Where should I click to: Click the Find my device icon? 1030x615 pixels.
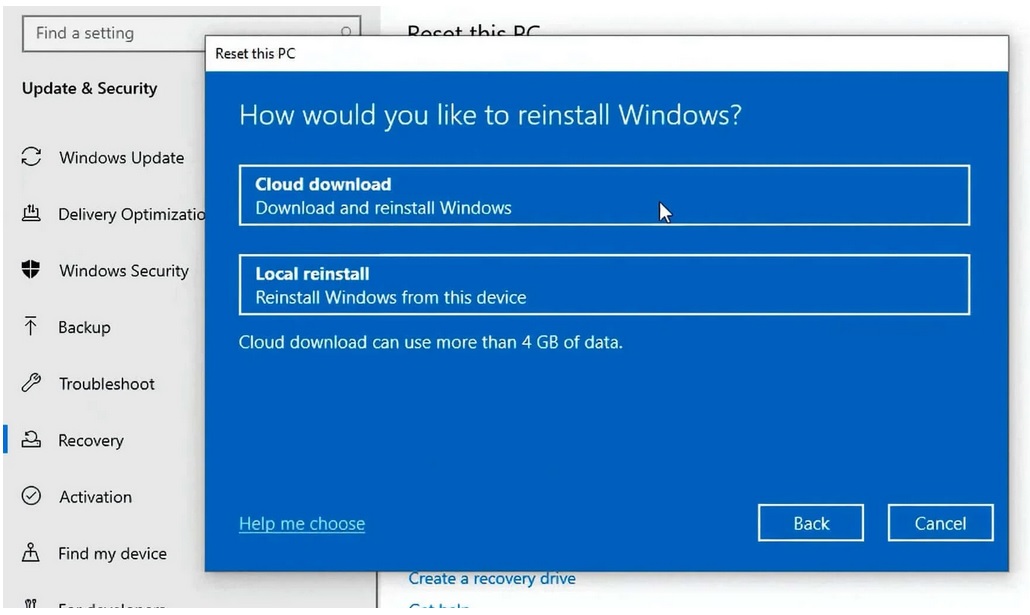[x=31, y=552]
